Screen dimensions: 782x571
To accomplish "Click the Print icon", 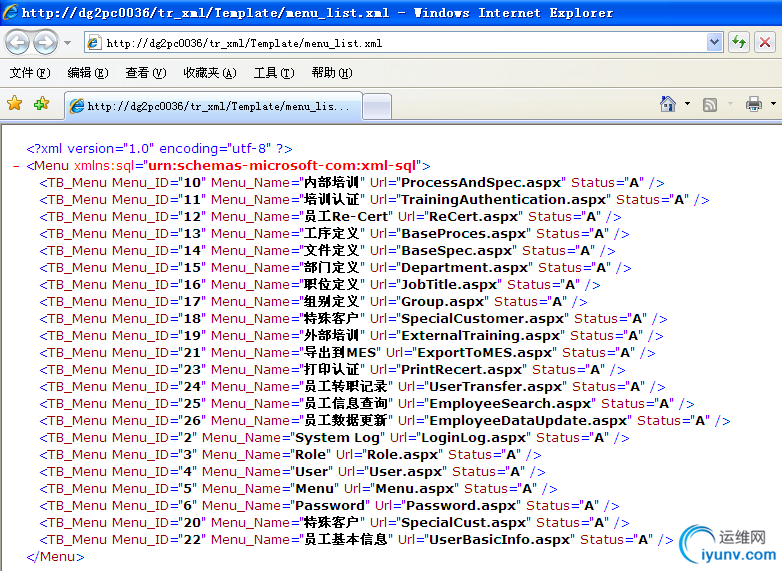I will [x=754, y=104].
